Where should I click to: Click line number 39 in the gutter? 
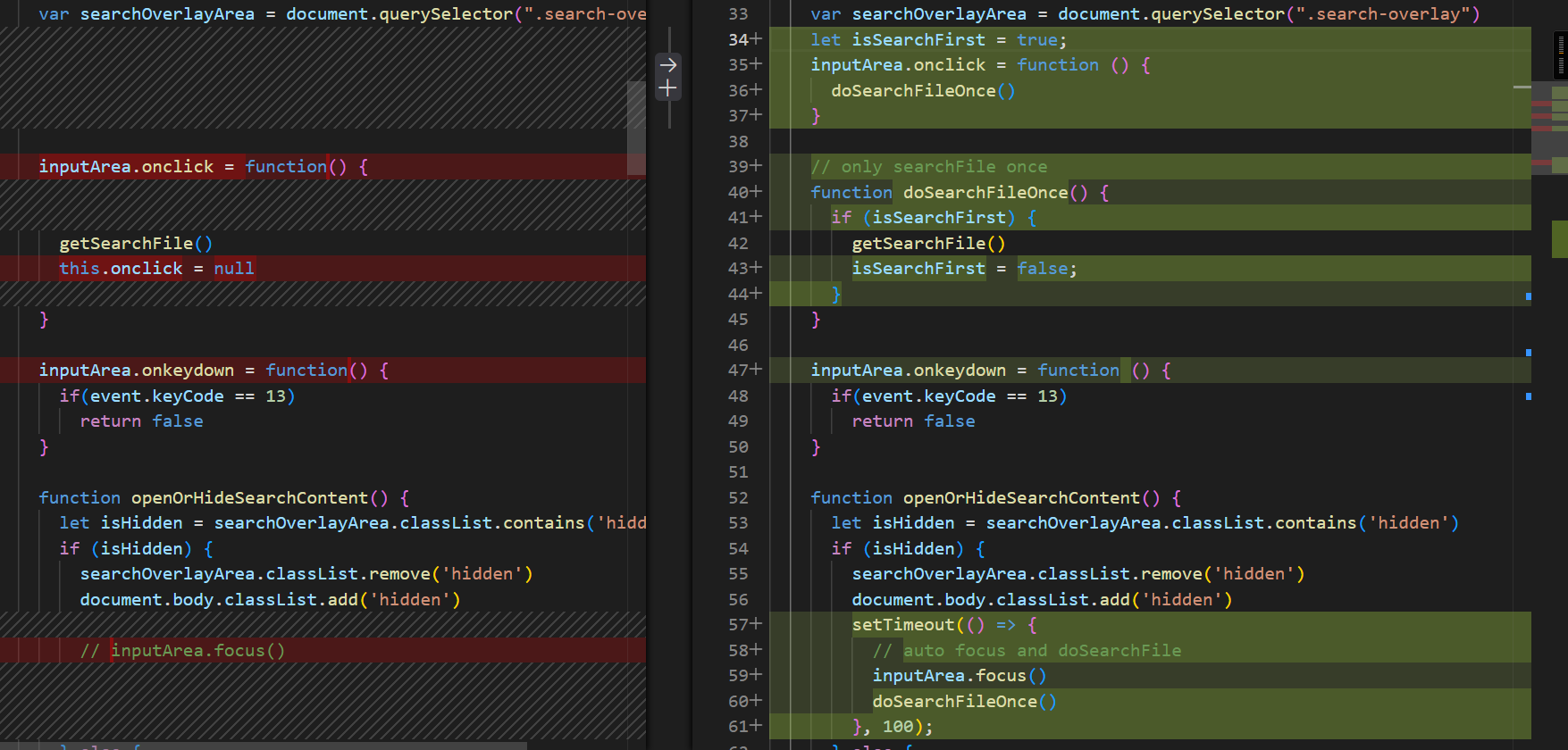tap(738, 166)
